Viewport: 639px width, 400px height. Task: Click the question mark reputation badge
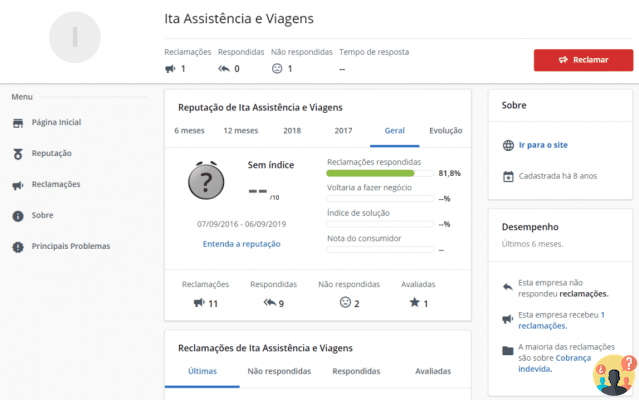click(x=206, y=180)
